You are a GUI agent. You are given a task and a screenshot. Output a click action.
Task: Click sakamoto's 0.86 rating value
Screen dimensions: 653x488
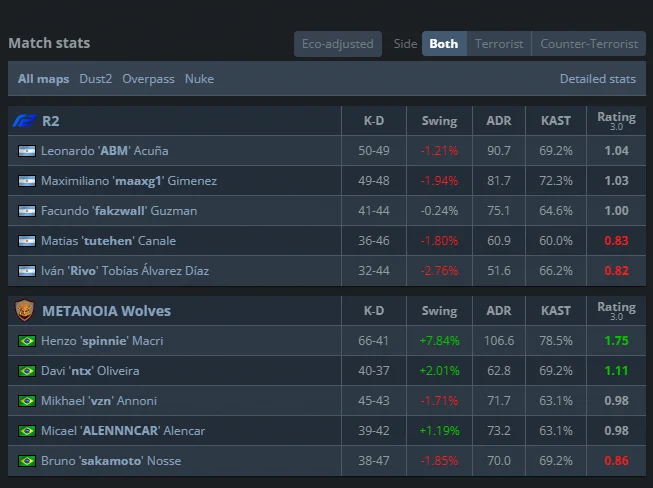(616, 461)
